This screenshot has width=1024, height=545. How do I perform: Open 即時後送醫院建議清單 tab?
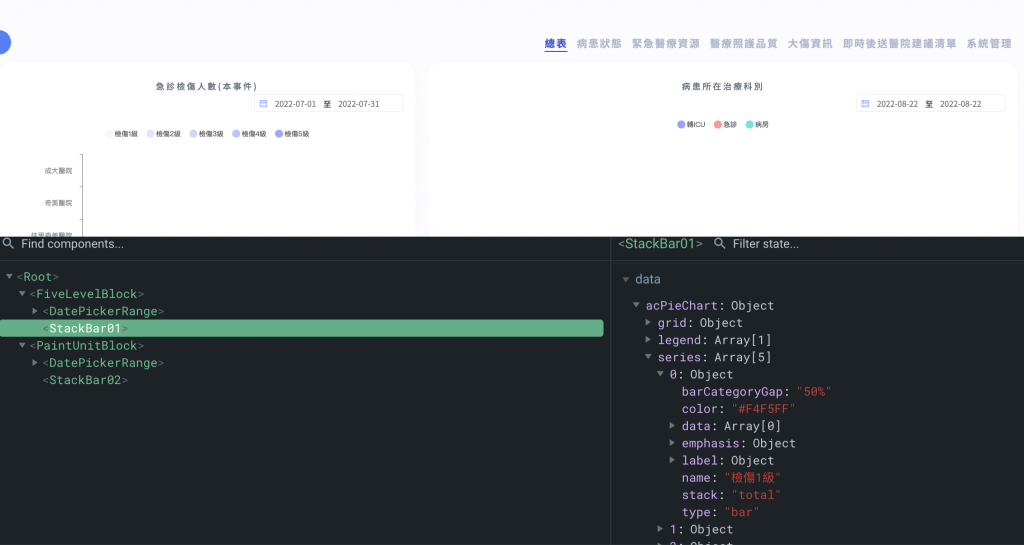(899, 44)
